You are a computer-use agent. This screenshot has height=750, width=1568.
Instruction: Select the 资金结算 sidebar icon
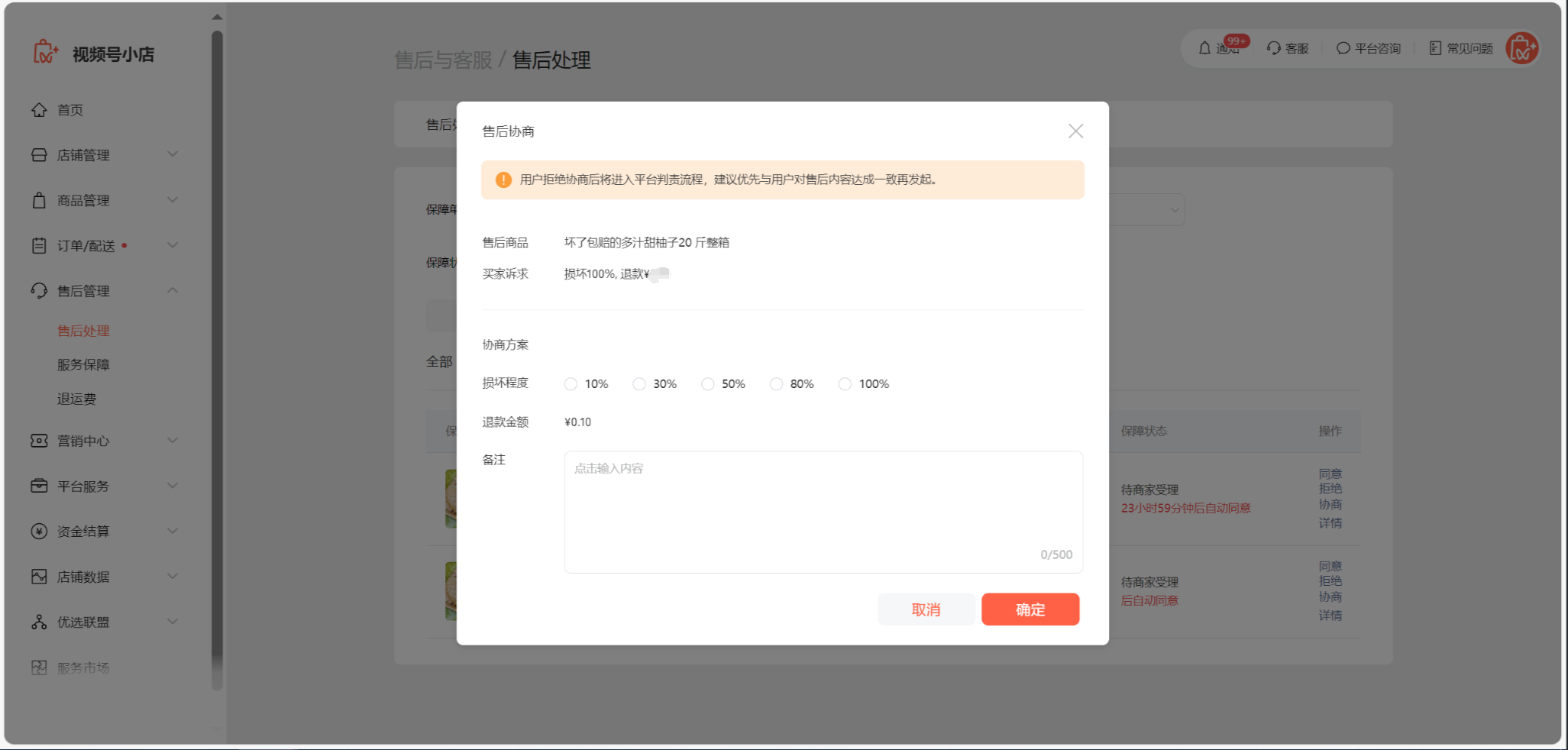[40, 531]
